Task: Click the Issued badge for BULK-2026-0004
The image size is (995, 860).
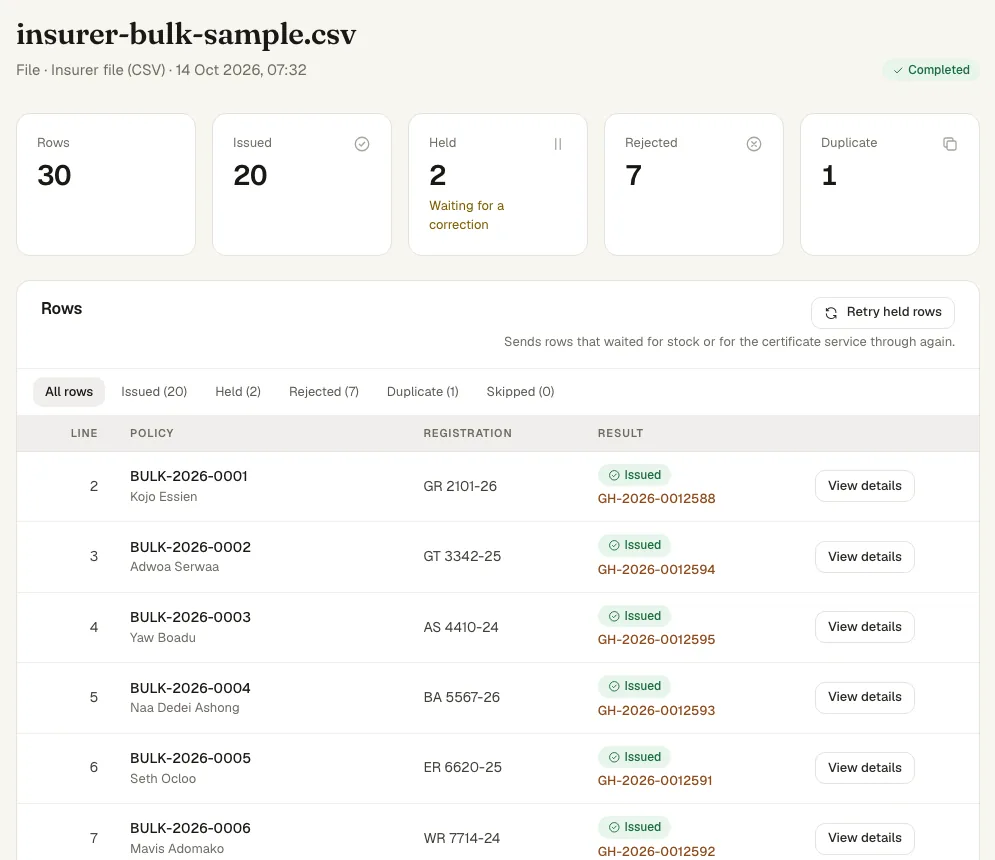Action: tap(635, 686)
